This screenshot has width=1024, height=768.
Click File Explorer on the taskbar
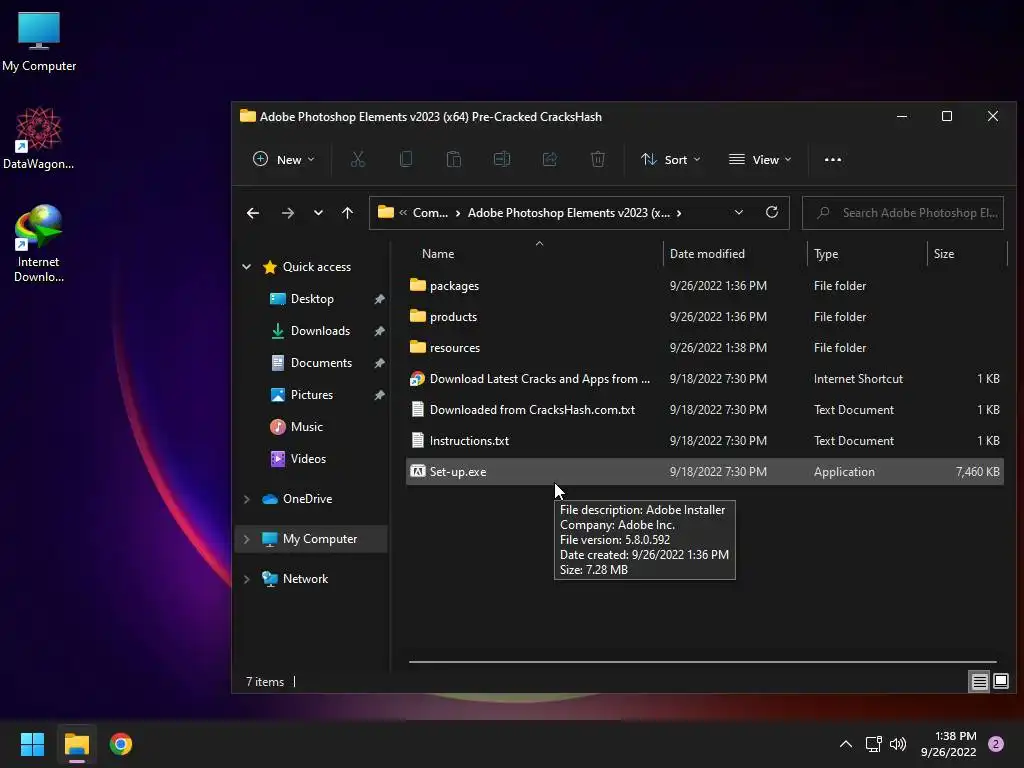[76, 744]
